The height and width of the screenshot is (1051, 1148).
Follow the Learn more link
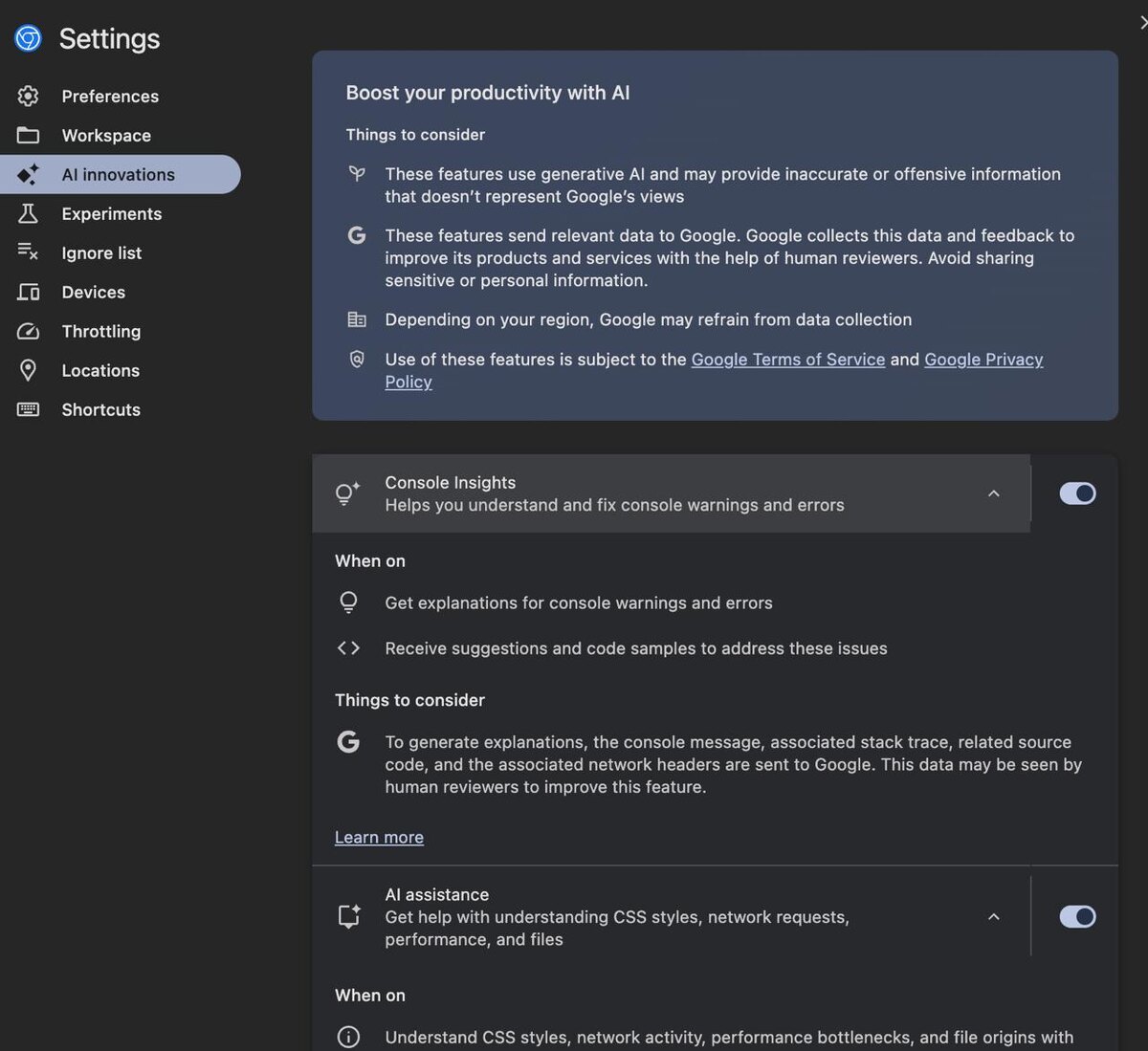pos(379,838)
